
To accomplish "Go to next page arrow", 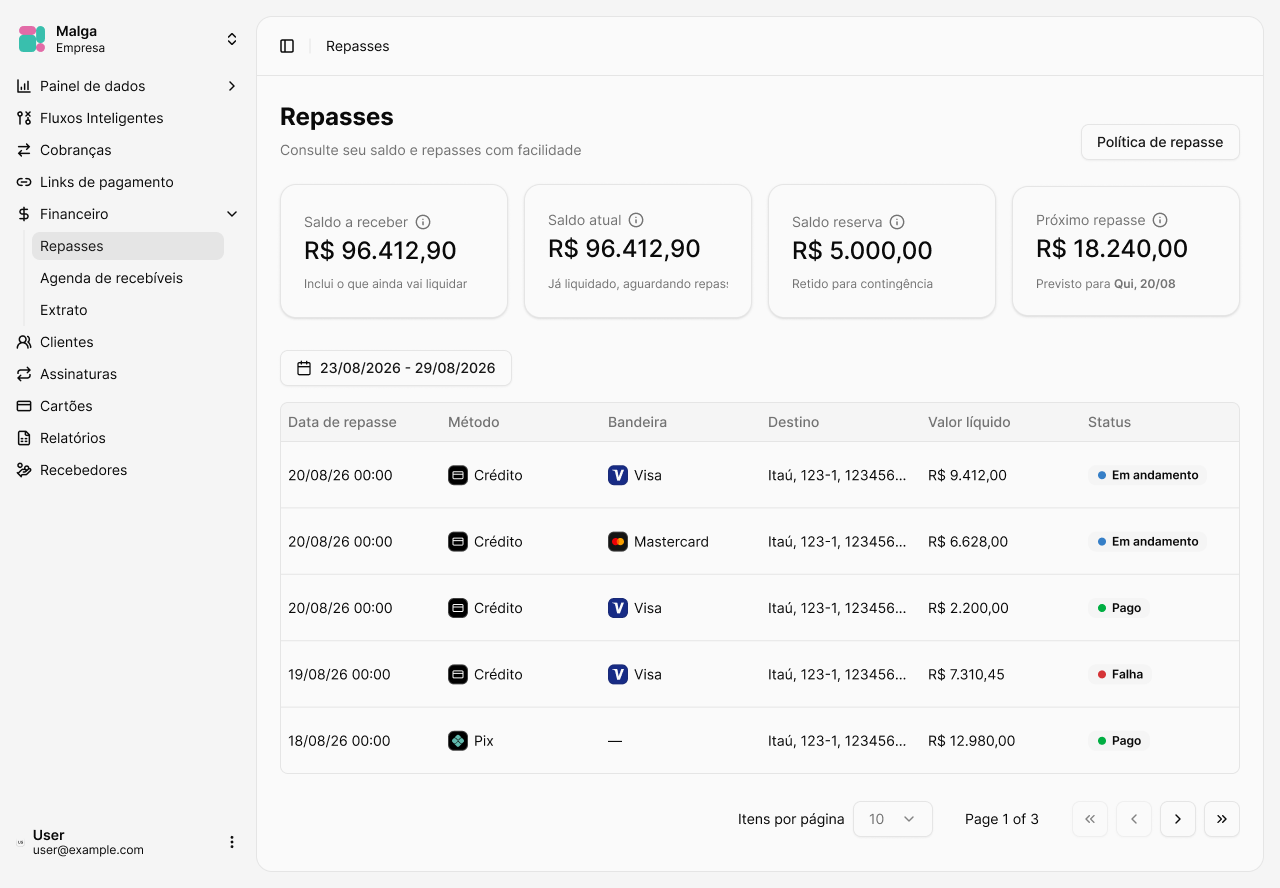I will point(1178,819).
